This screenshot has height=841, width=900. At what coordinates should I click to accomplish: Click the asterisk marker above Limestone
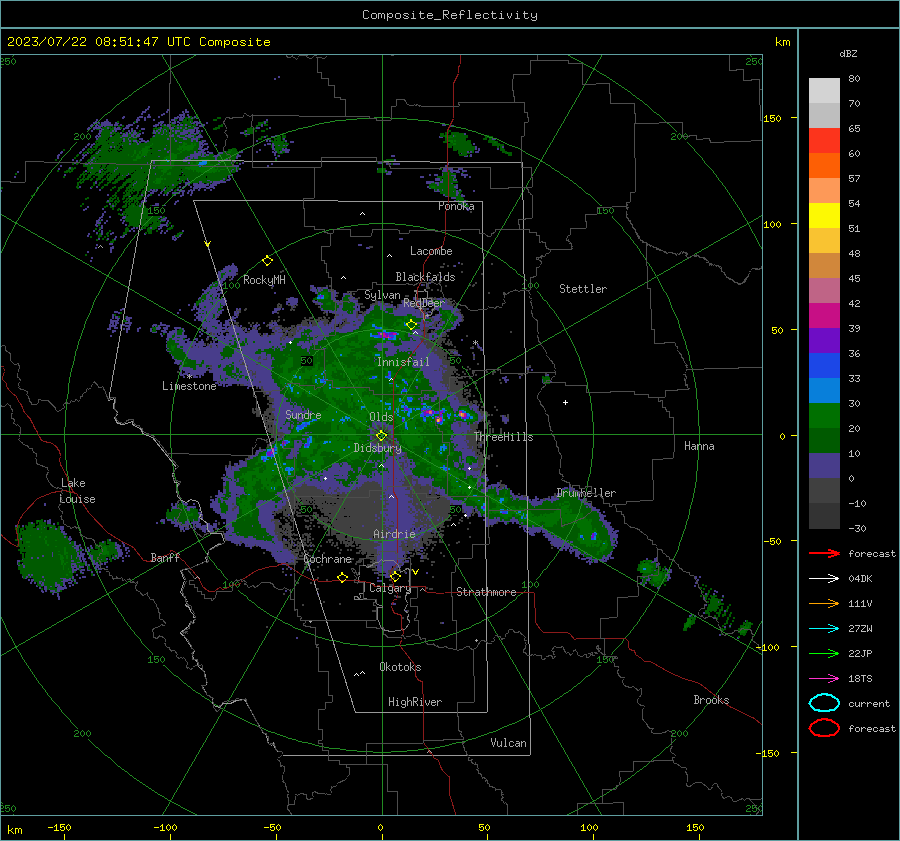coord(189,377)
